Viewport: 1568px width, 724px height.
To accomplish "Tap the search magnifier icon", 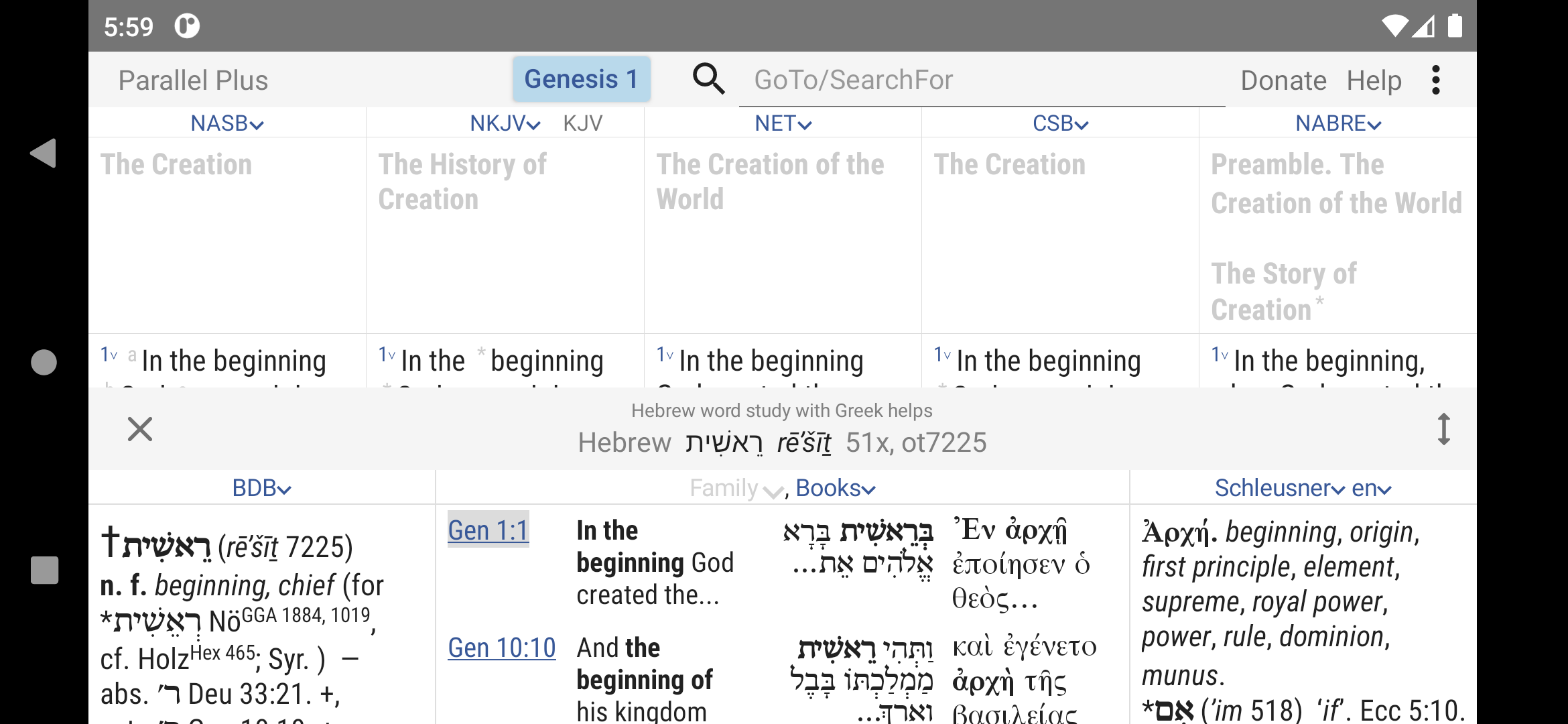I will click(x=708, y=79).
